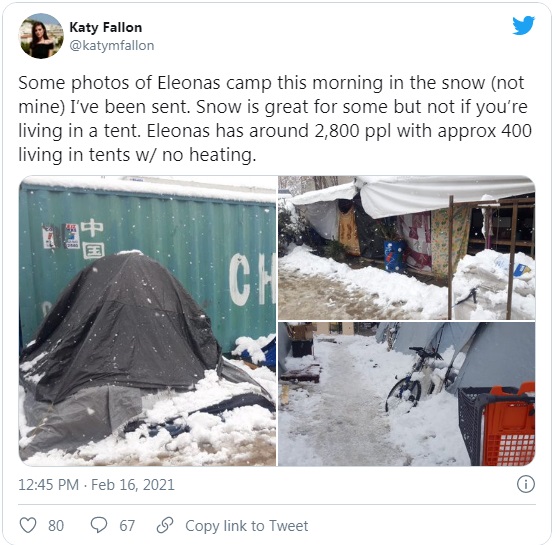Open the tweet info circle icon
Viewport: 556px width, 545px height.
[x=526, y=484]
